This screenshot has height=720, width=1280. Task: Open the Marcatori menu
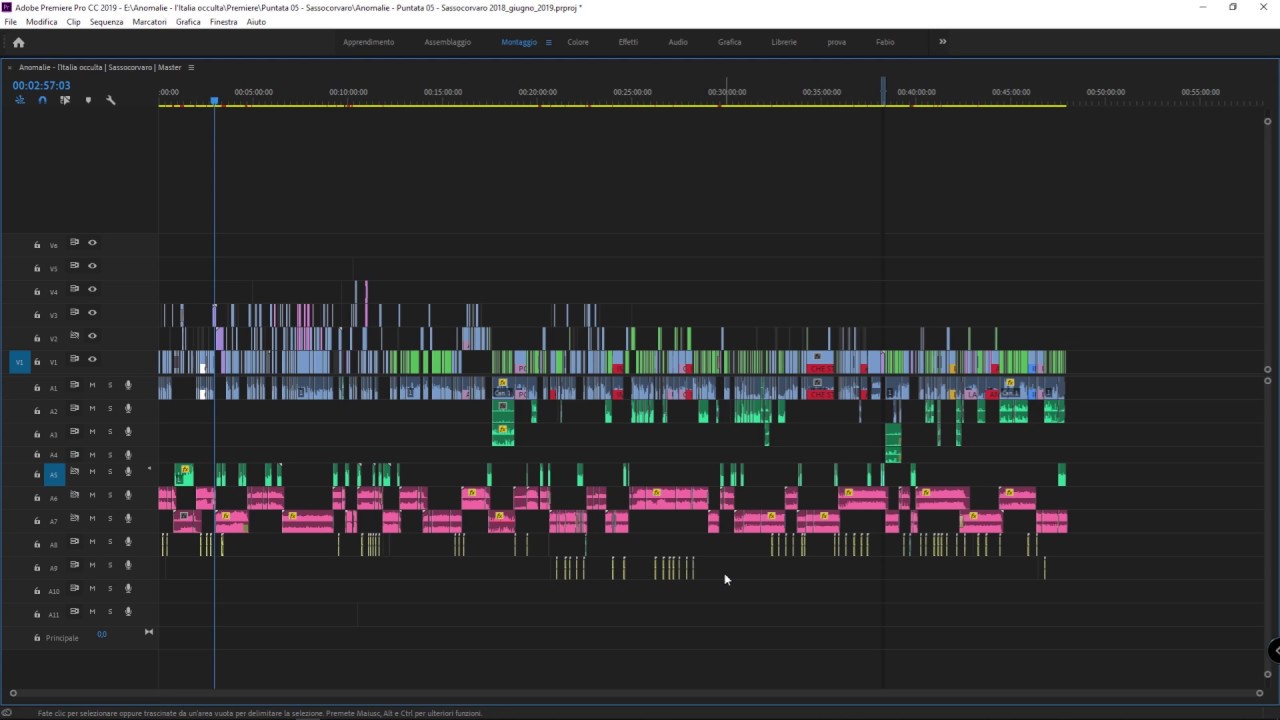pos(149,22)
